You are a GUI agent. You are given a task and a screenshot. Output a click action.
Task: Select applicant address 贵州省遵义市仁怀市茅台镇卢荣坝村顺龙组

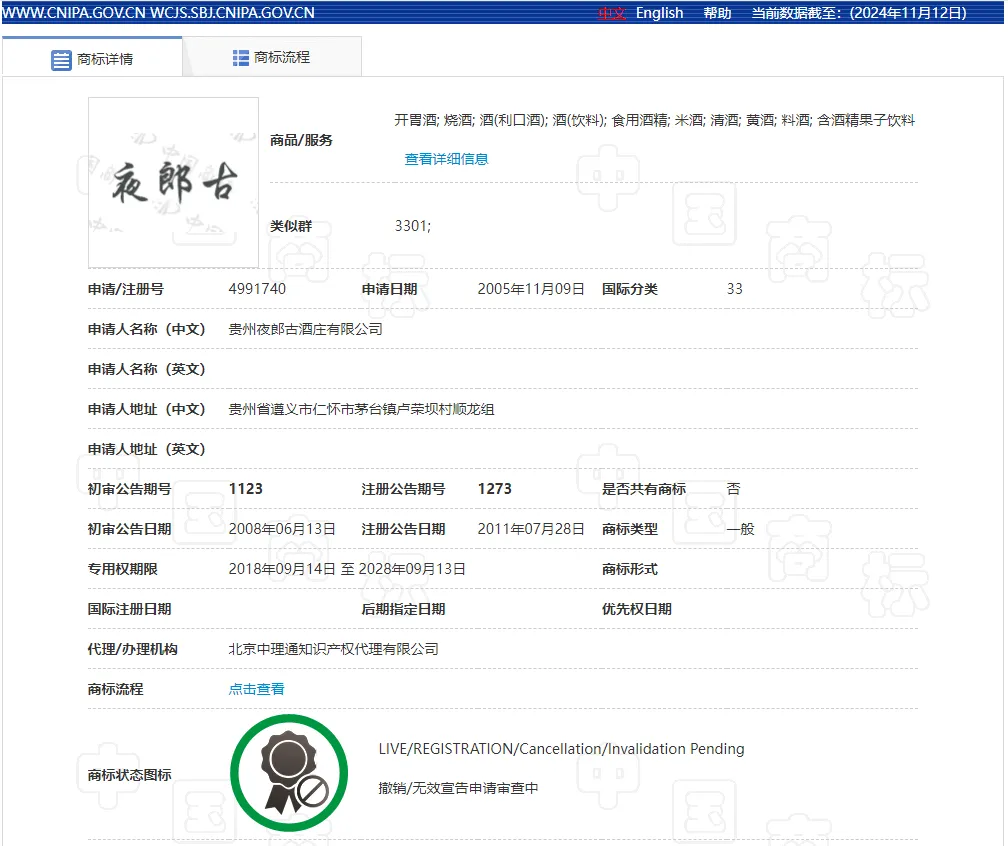point(361,409)
